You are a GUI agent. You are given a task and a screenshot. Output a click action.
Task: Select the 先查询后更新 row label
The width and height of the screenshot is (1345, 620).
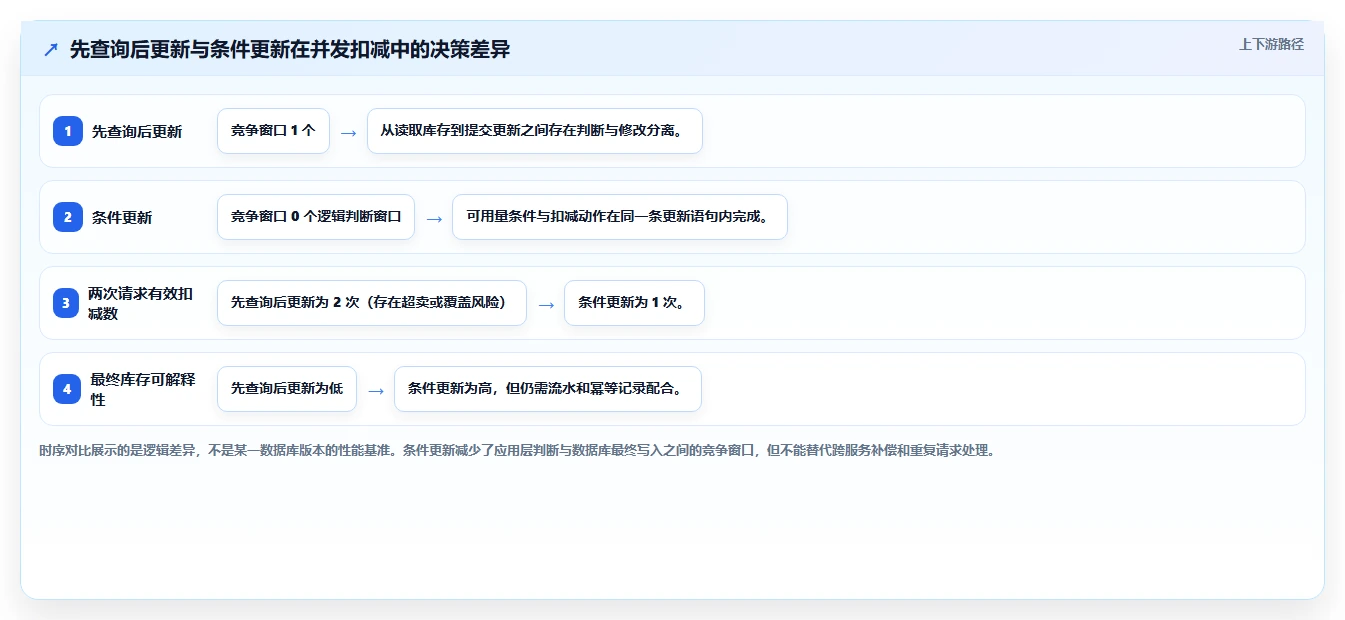click(137, 131)
